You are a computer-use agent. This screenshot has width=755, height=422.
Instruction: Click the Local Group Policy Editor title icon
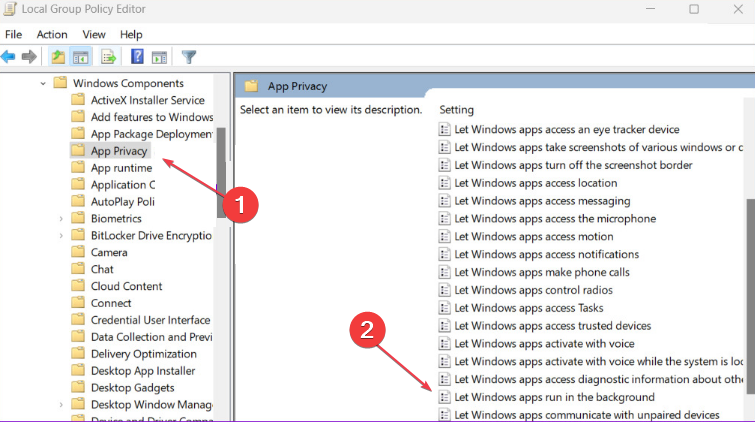pos(10,9)
